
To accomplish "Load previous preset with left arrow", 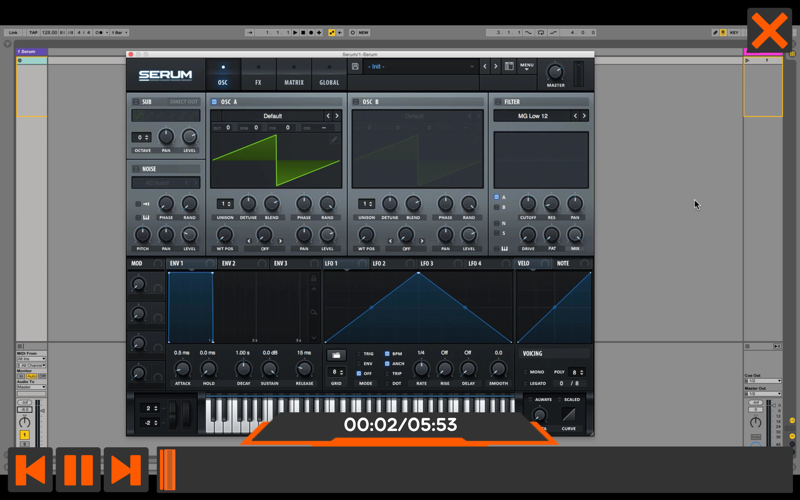I will pos(485,66).
